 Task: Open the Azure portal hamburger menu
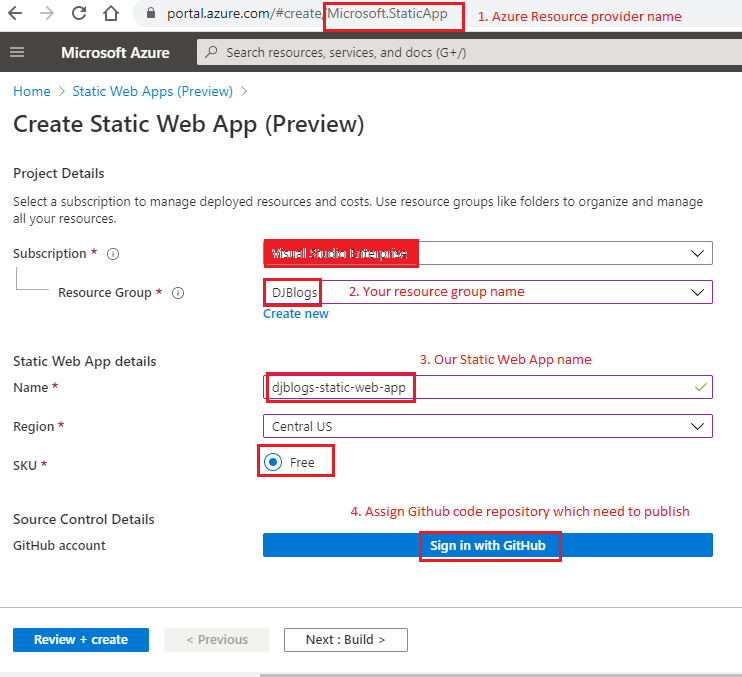(x=17, y=52)
